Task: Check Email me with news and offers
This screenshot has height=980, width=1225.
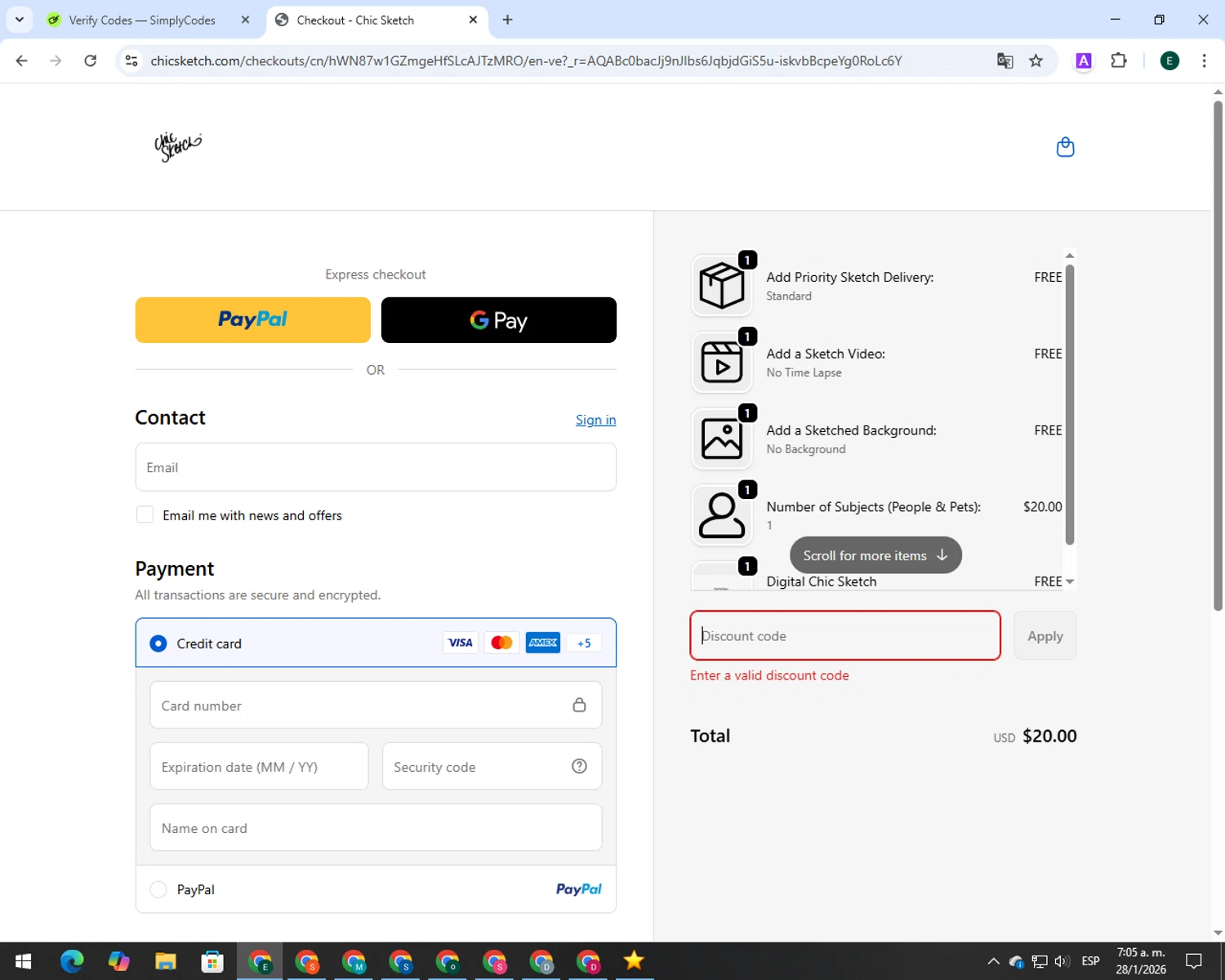Action: click(x=145, y=514)
